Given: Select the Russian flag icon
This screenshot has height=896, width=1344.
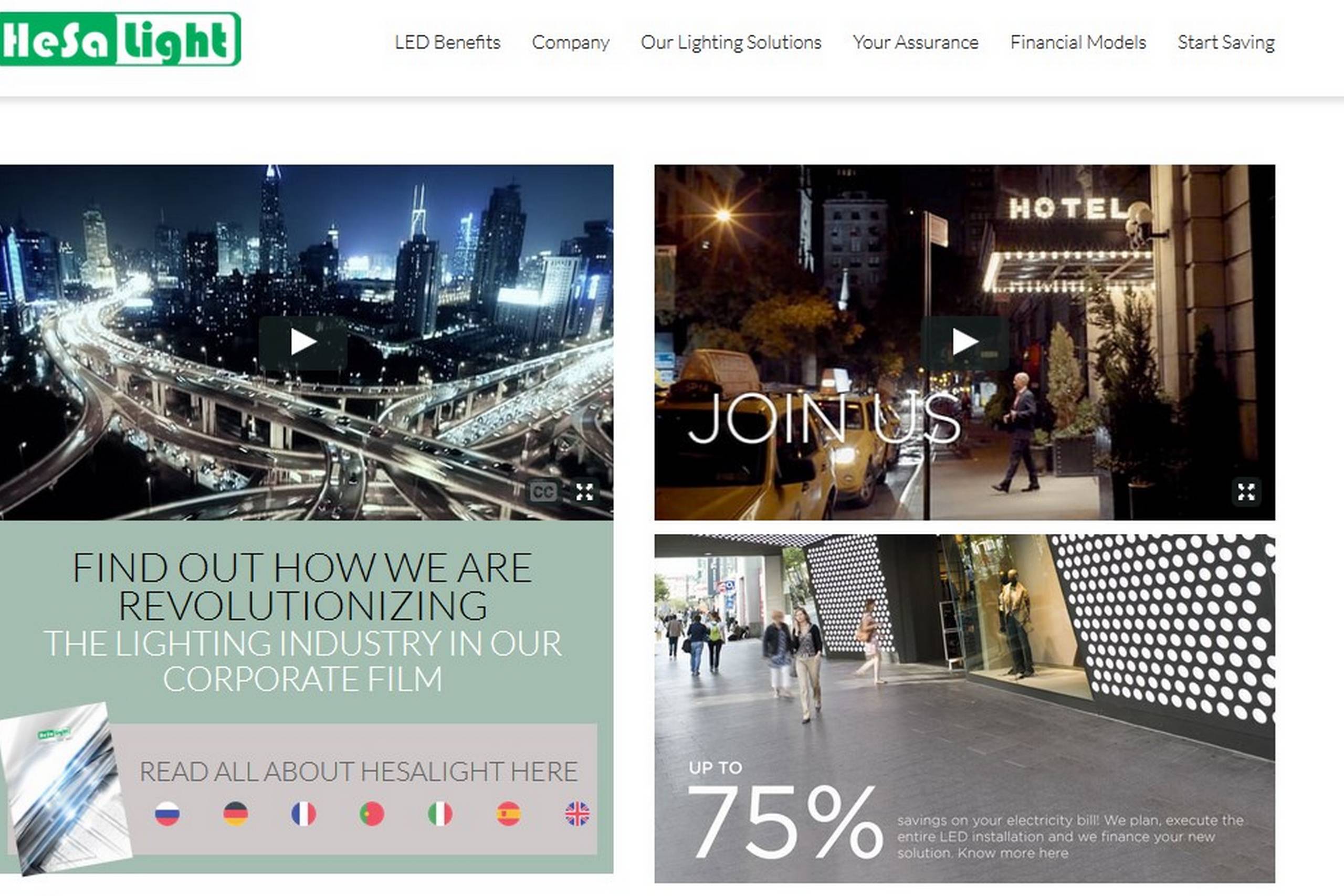Looking at the screenshot, I should coord(167,814).
